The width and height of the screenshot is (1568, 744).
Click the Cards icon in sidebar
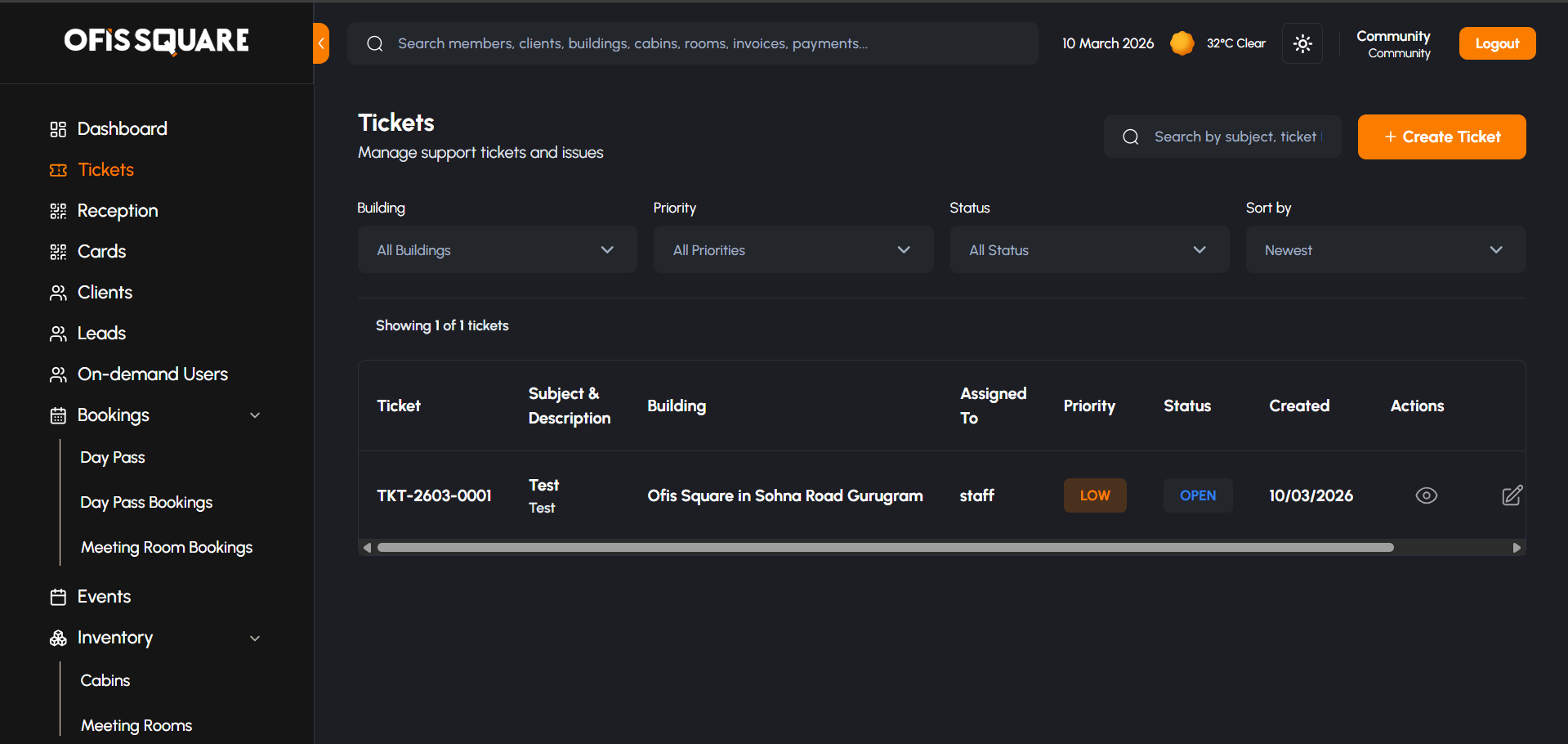pos(58,252)
